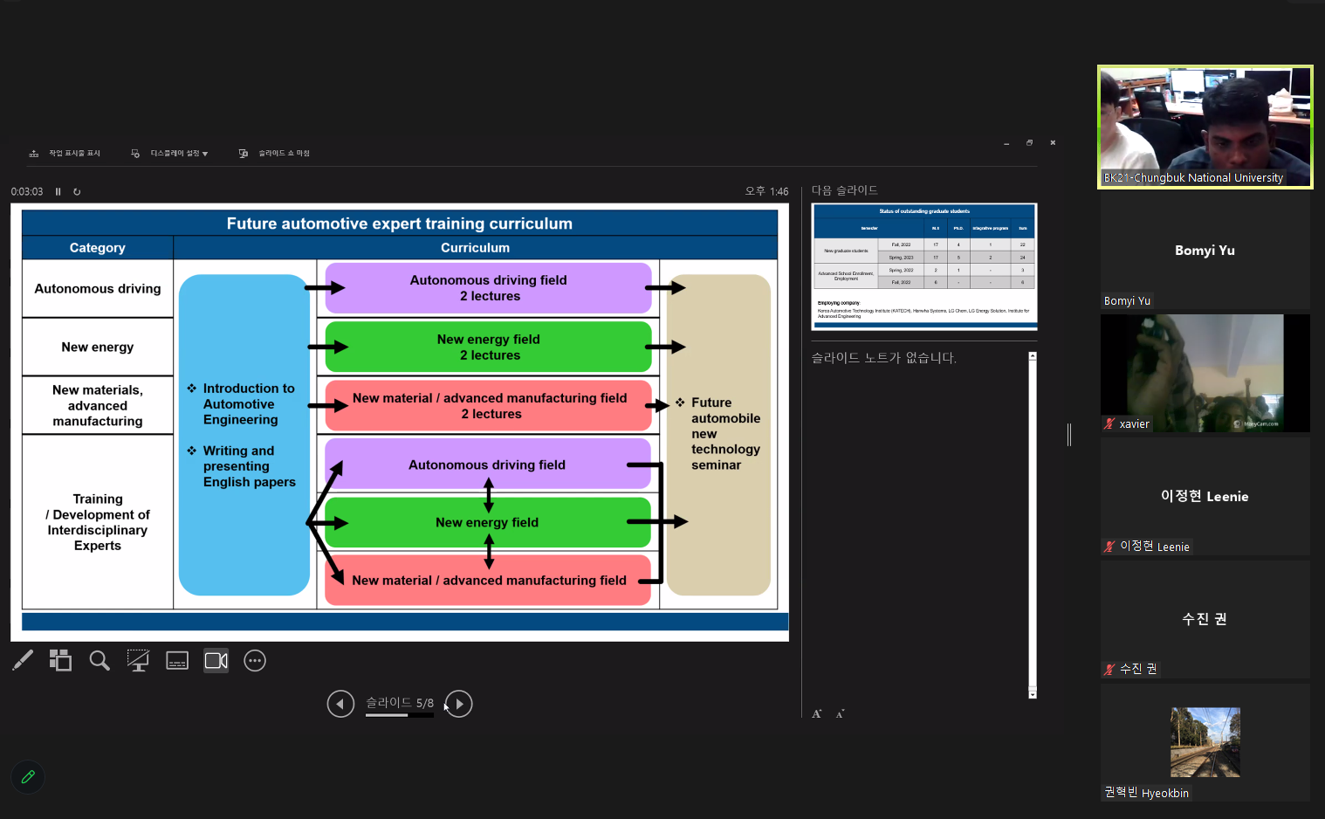Toggle subtitles icon in presenter toolbar
The width and height of the screenshot is (1325, 819).
pyautogui.click(x=177, y=660)
